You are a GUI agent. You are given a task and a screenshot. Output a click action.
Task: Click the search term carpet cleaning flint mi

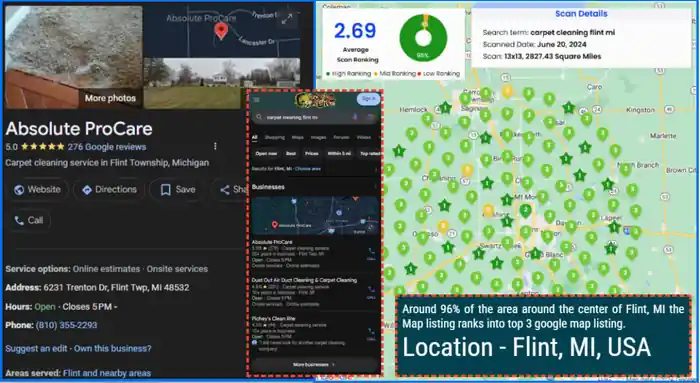[572, 33]
